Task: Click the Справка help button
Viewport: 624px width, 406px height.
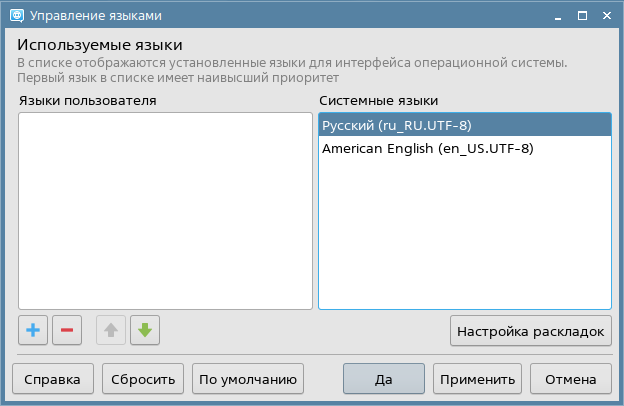Action: (x=53, y=379)
